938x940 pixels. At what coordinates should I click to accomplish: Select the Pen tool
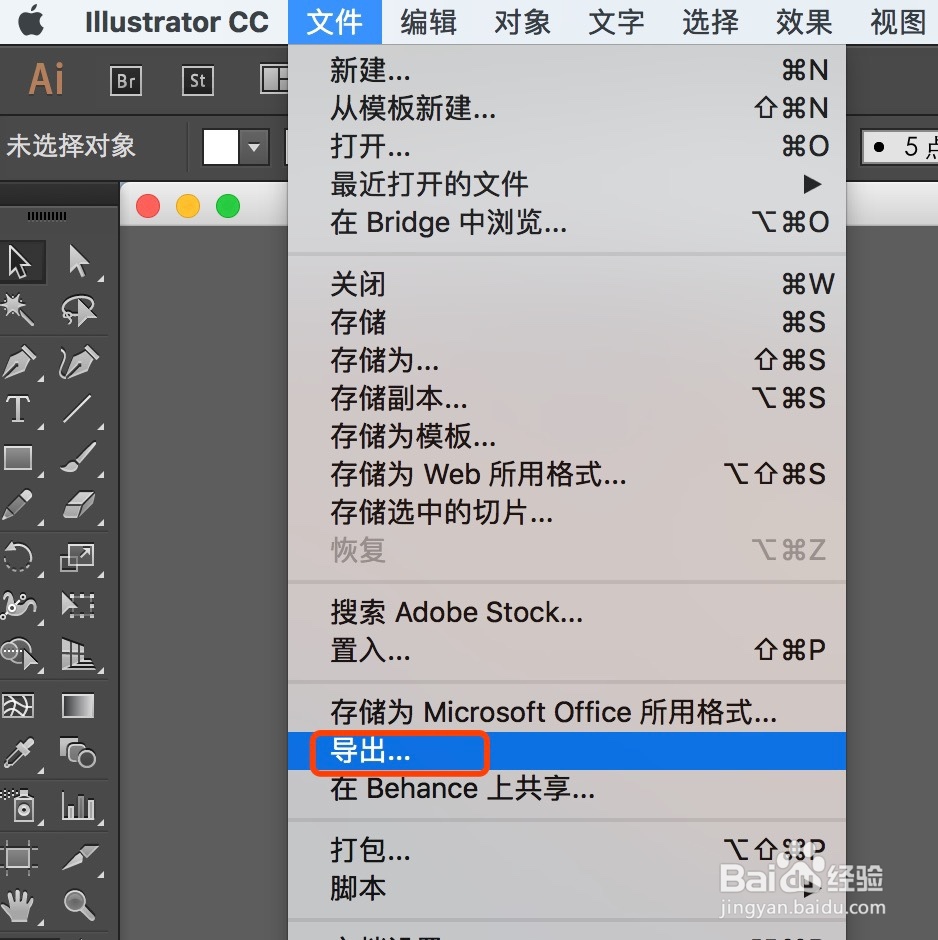19,363
